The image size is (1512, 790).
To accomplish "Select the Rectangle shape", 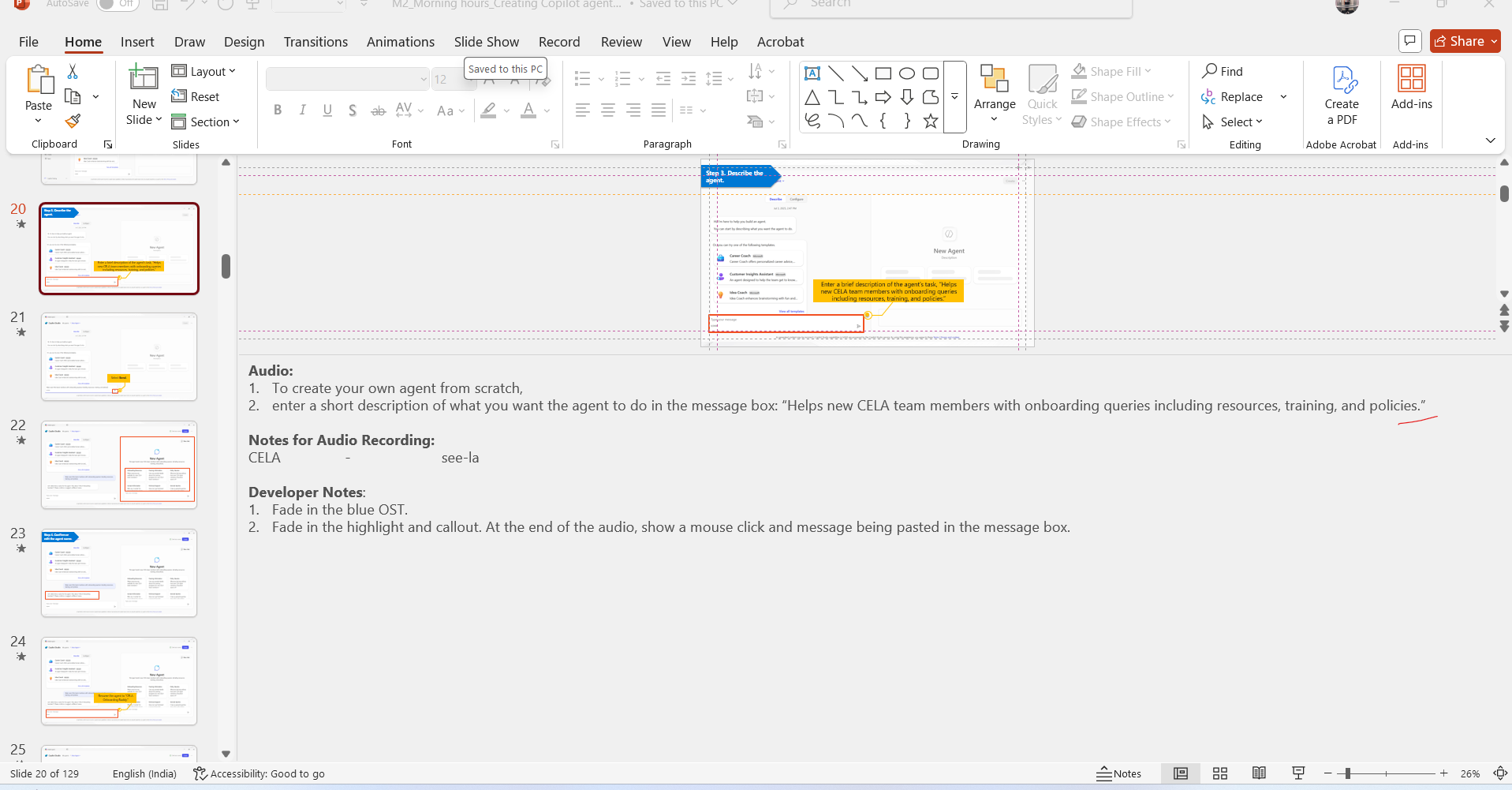I will (883, 73).
